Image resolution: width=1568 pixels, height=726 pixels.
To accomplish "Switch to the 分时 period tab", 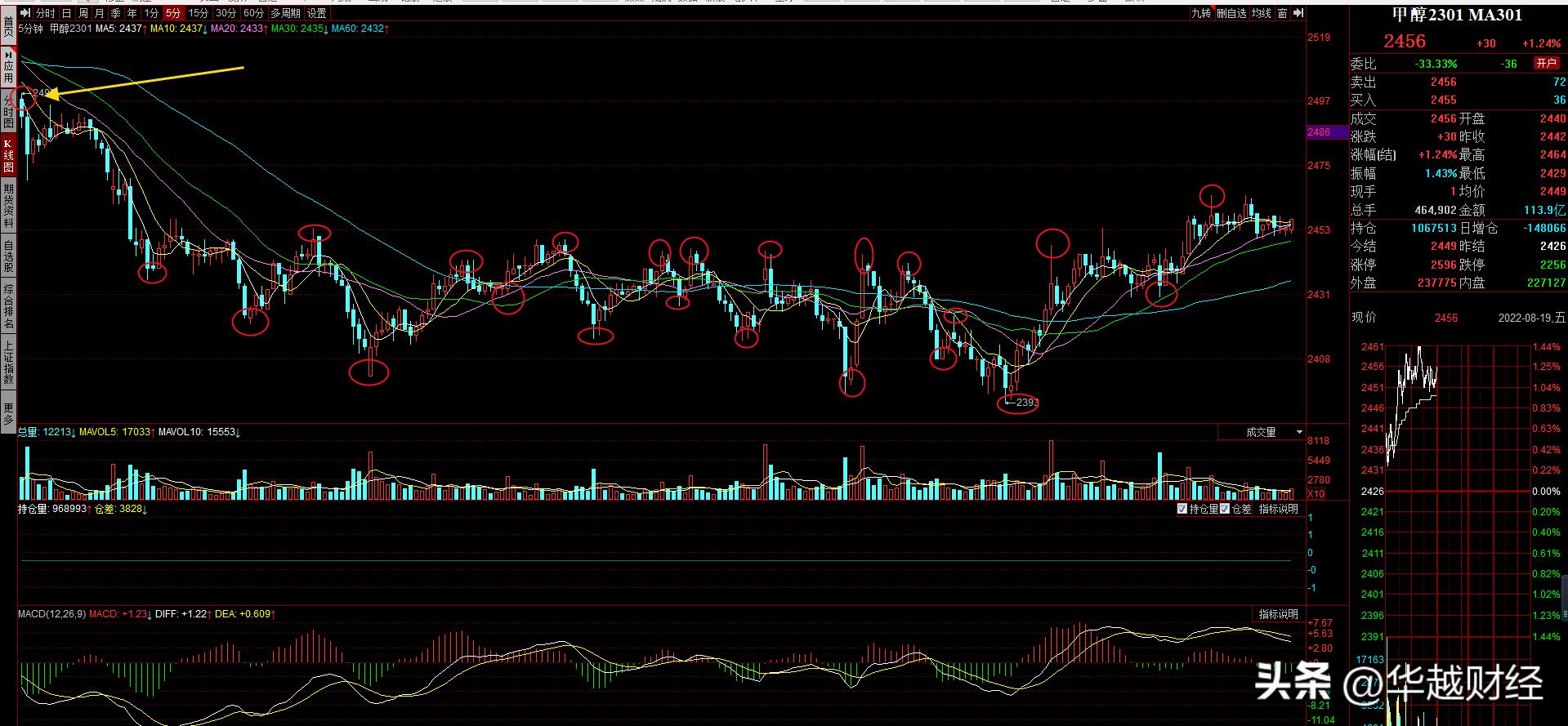I will coord(46,13).
